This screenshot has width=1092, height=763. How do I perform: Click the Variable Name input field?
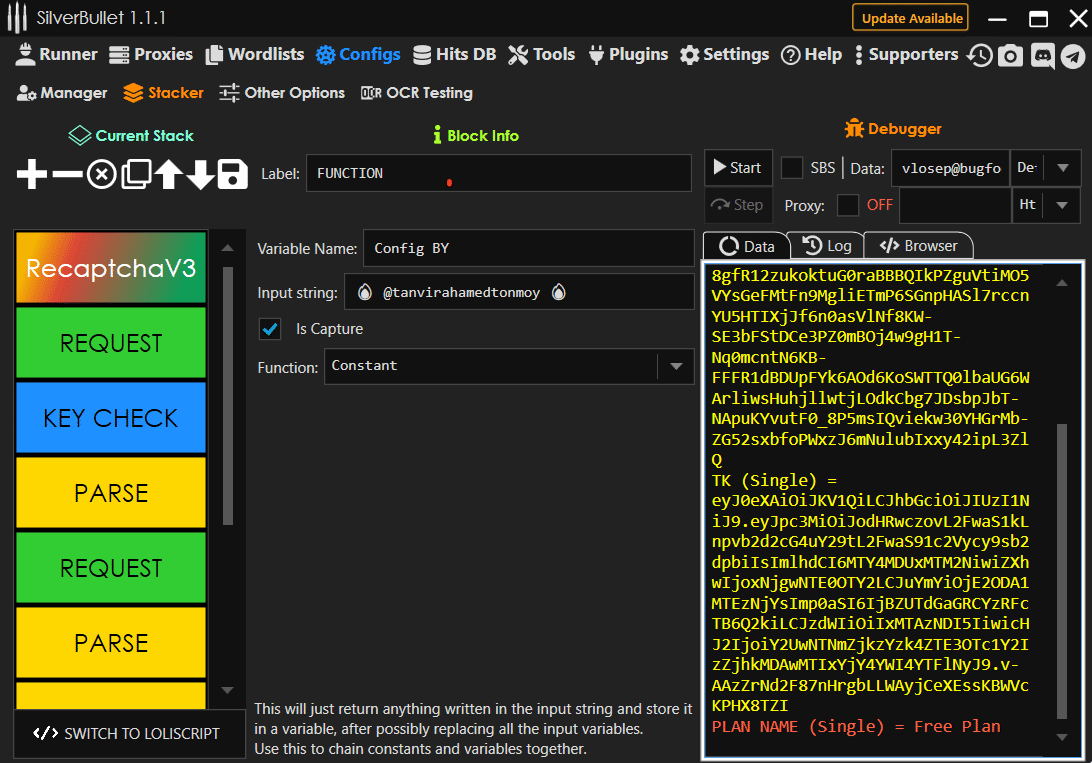(528, 248)
